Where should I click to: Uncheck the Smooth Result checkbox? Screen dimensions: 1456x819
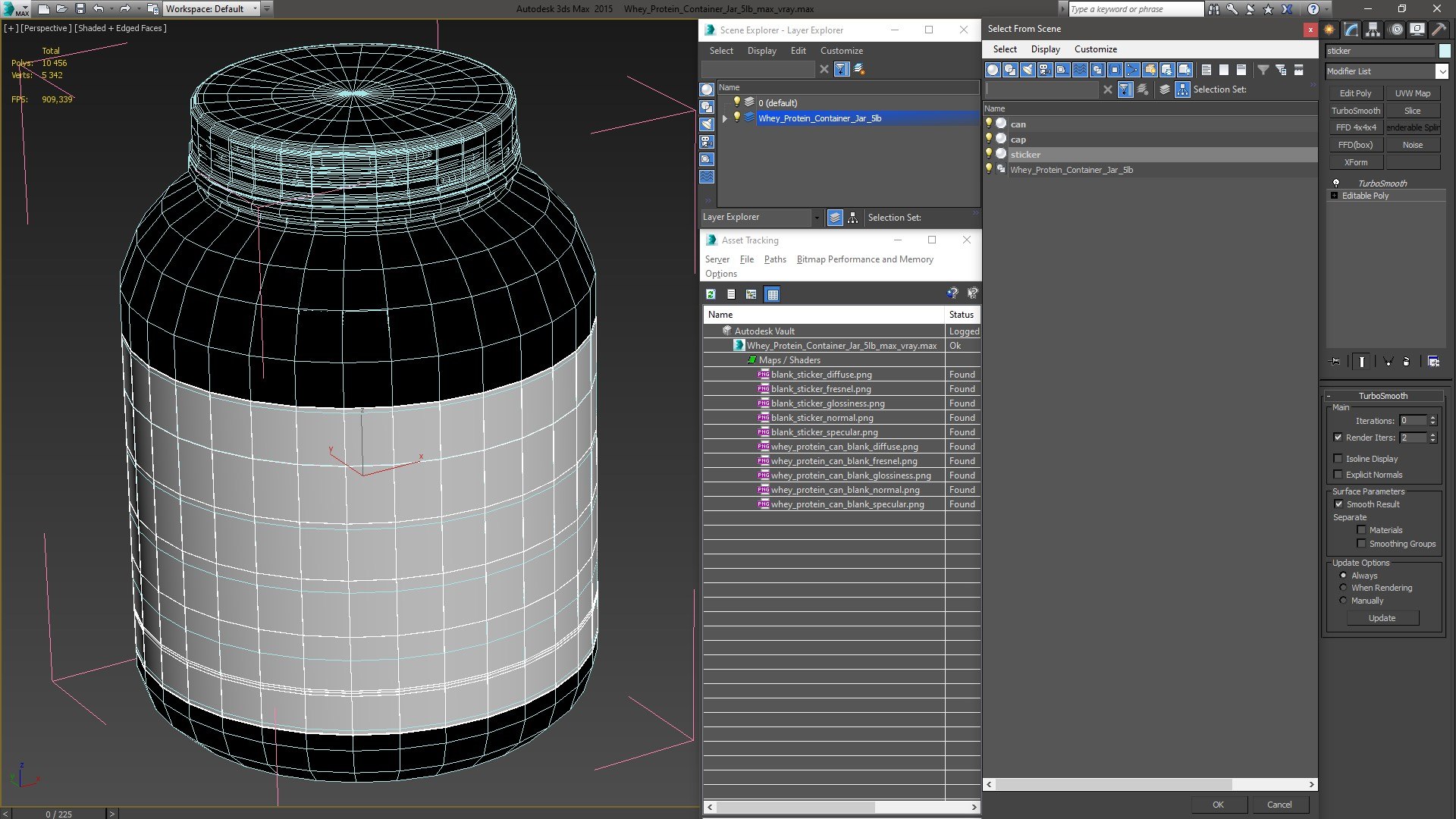pyautogui.click(x=1338, y=504)
